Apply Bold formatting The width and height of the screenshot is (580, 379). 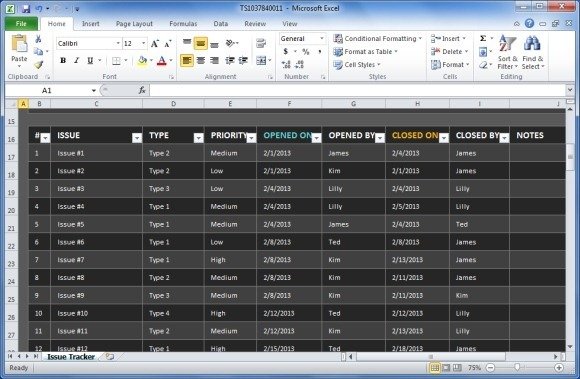point(63,60)
